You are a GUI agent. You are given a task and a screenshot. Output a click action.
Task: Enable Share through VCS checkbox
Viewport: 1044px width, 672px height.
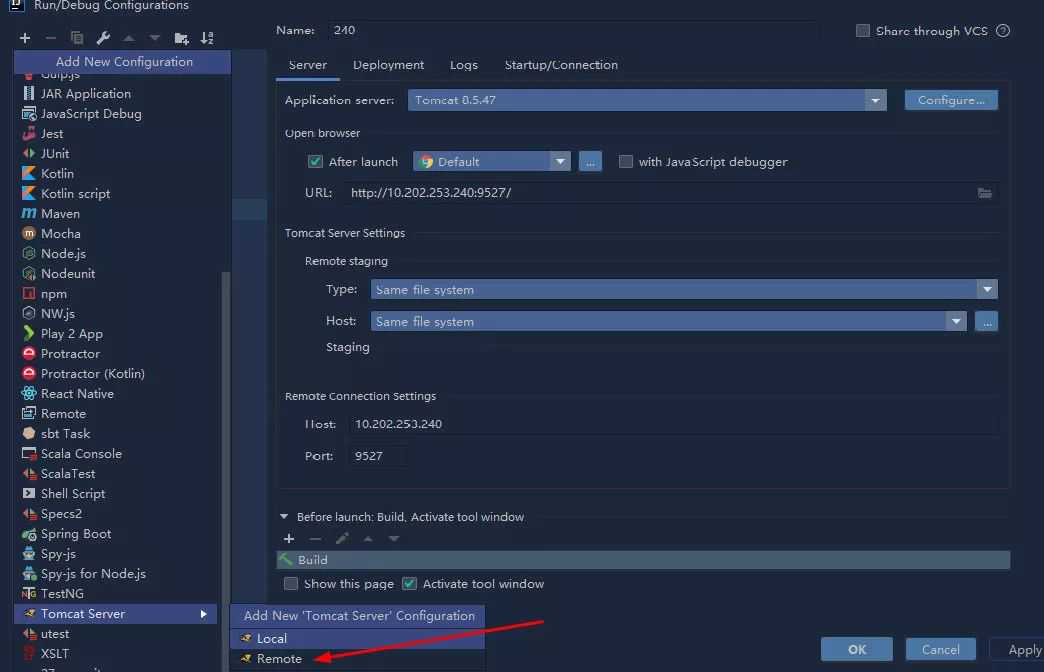863,31
